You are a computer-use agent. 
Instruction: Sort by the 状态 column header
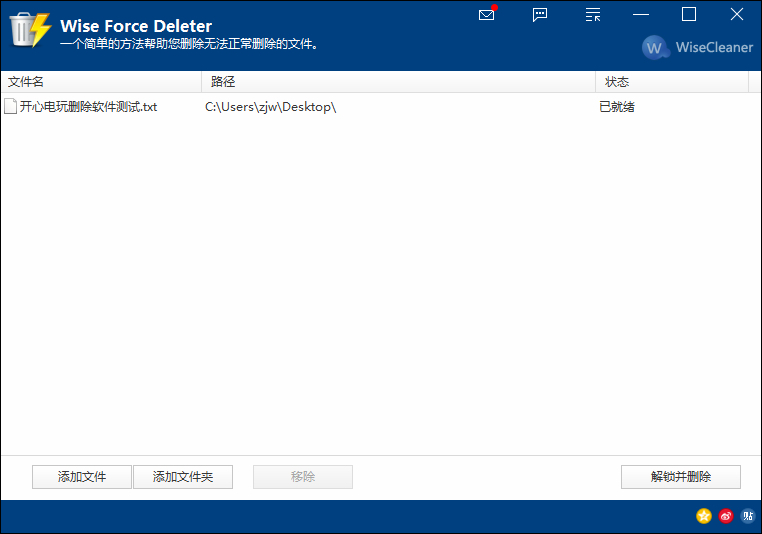point(672,82)
